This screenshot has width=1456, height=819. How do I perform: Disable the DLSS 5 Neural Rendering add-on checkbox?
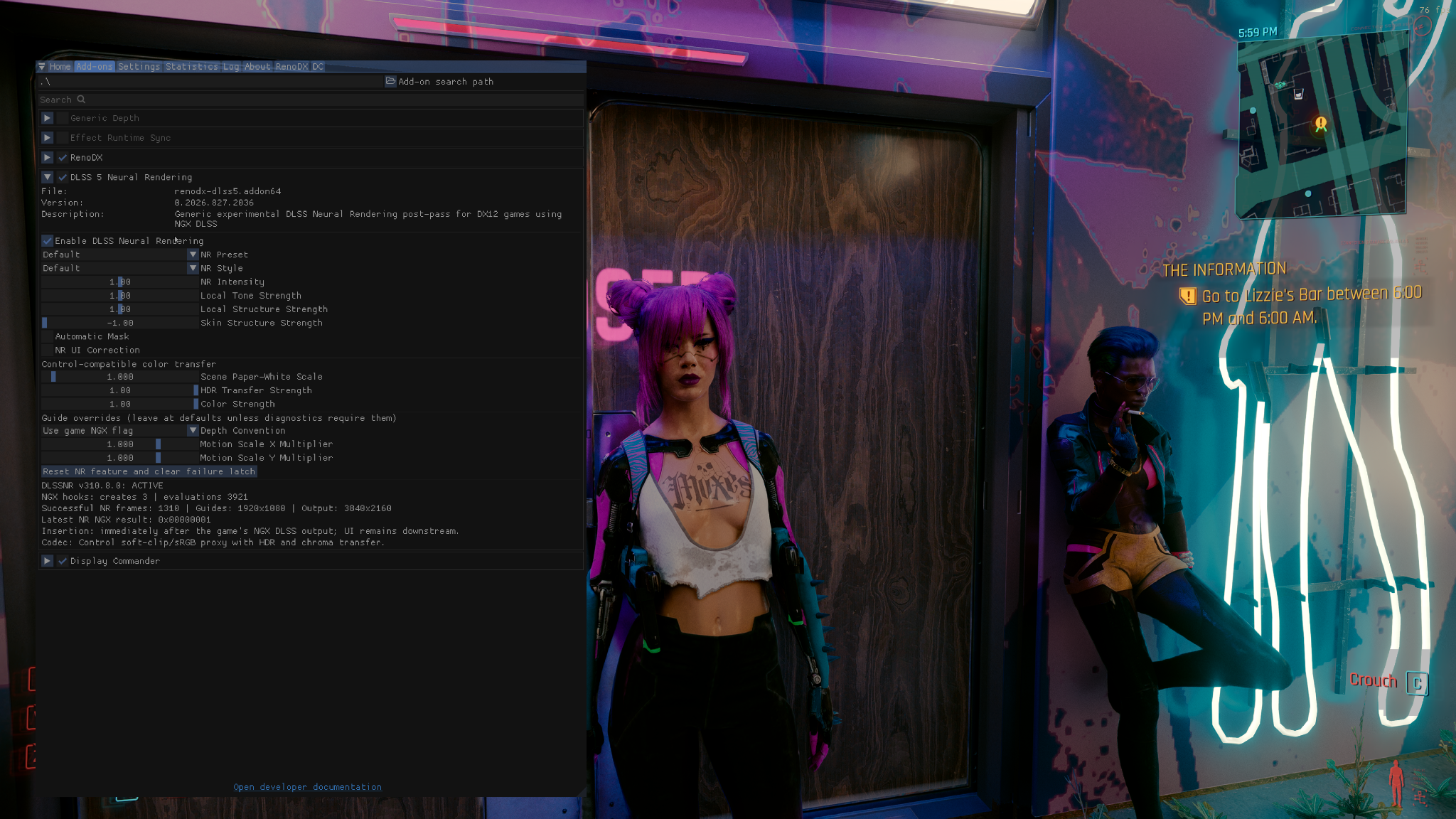click(x=63, y=177)
